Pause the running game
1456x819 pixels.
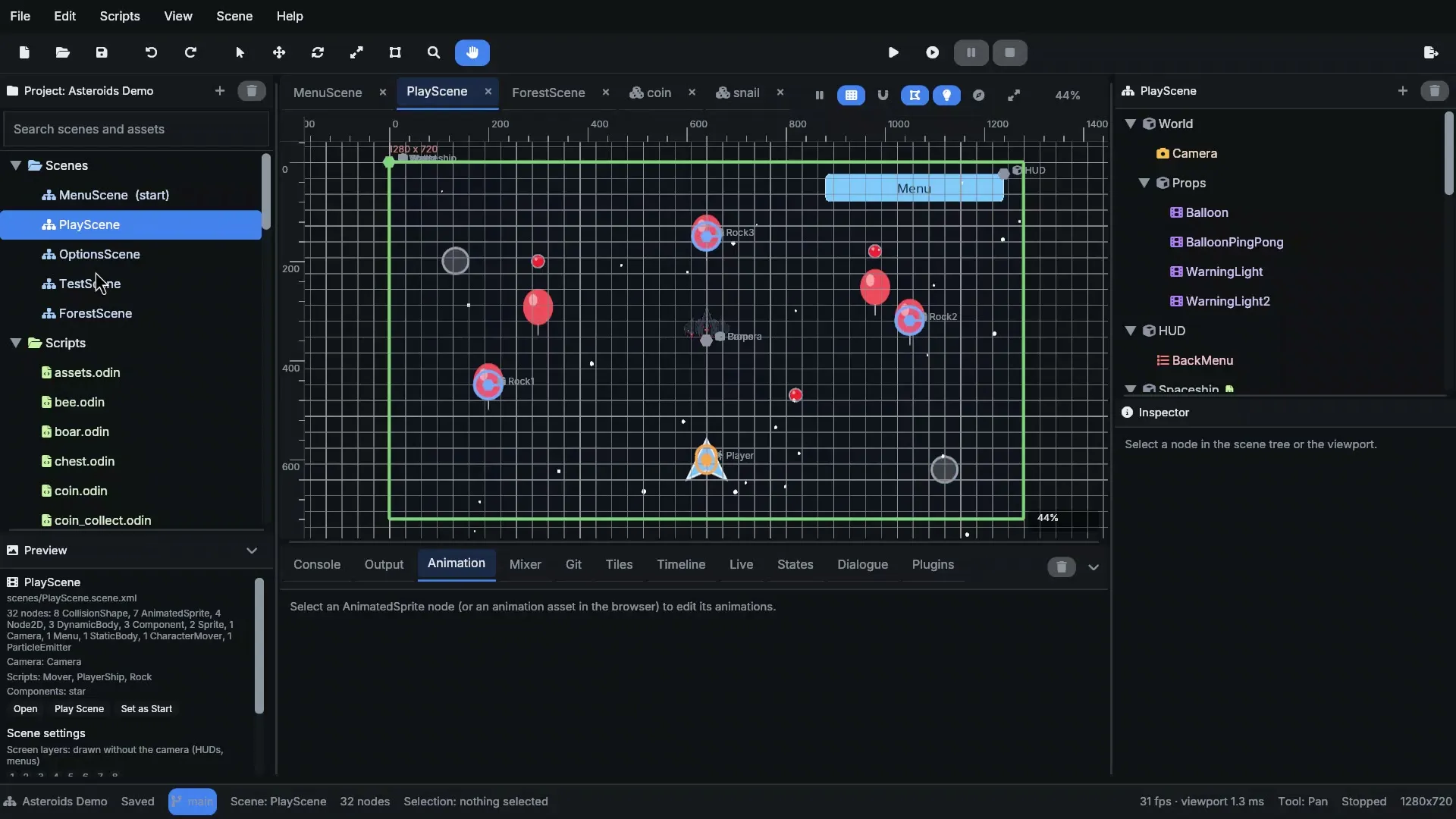click(971, 52)
